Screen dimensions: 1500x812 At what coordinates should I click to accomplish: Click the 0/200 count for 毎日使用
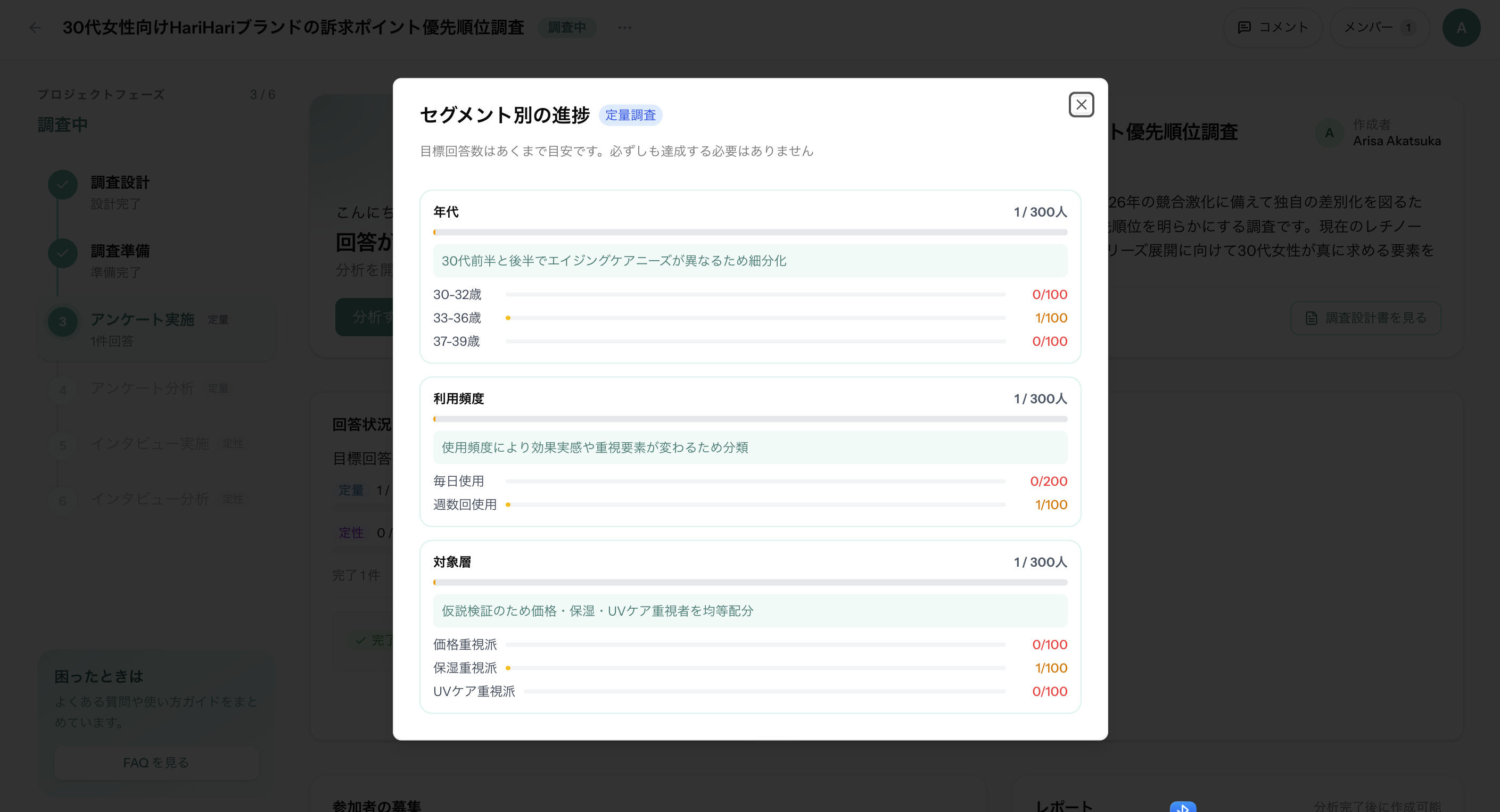(x=1048, y=482)
